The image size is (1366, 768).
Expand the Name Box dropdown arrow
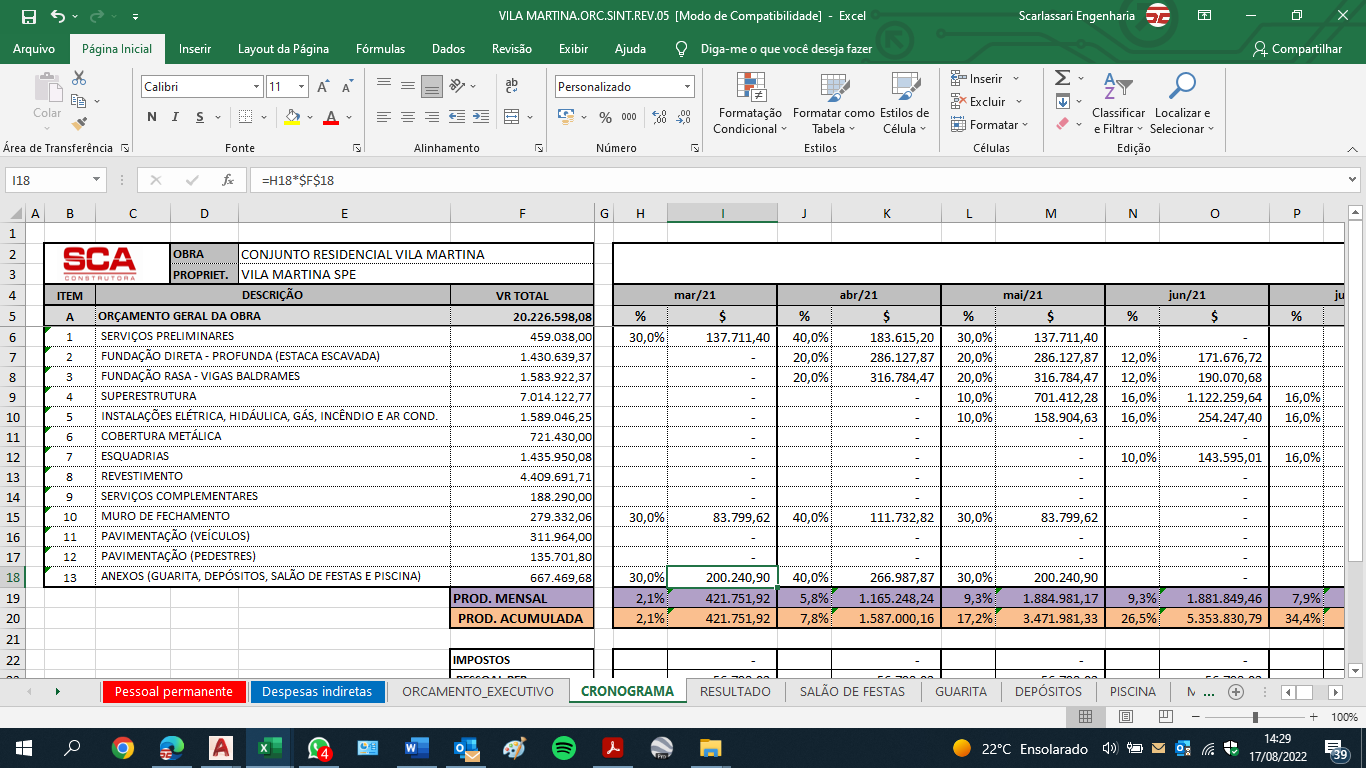click(97, 181)
